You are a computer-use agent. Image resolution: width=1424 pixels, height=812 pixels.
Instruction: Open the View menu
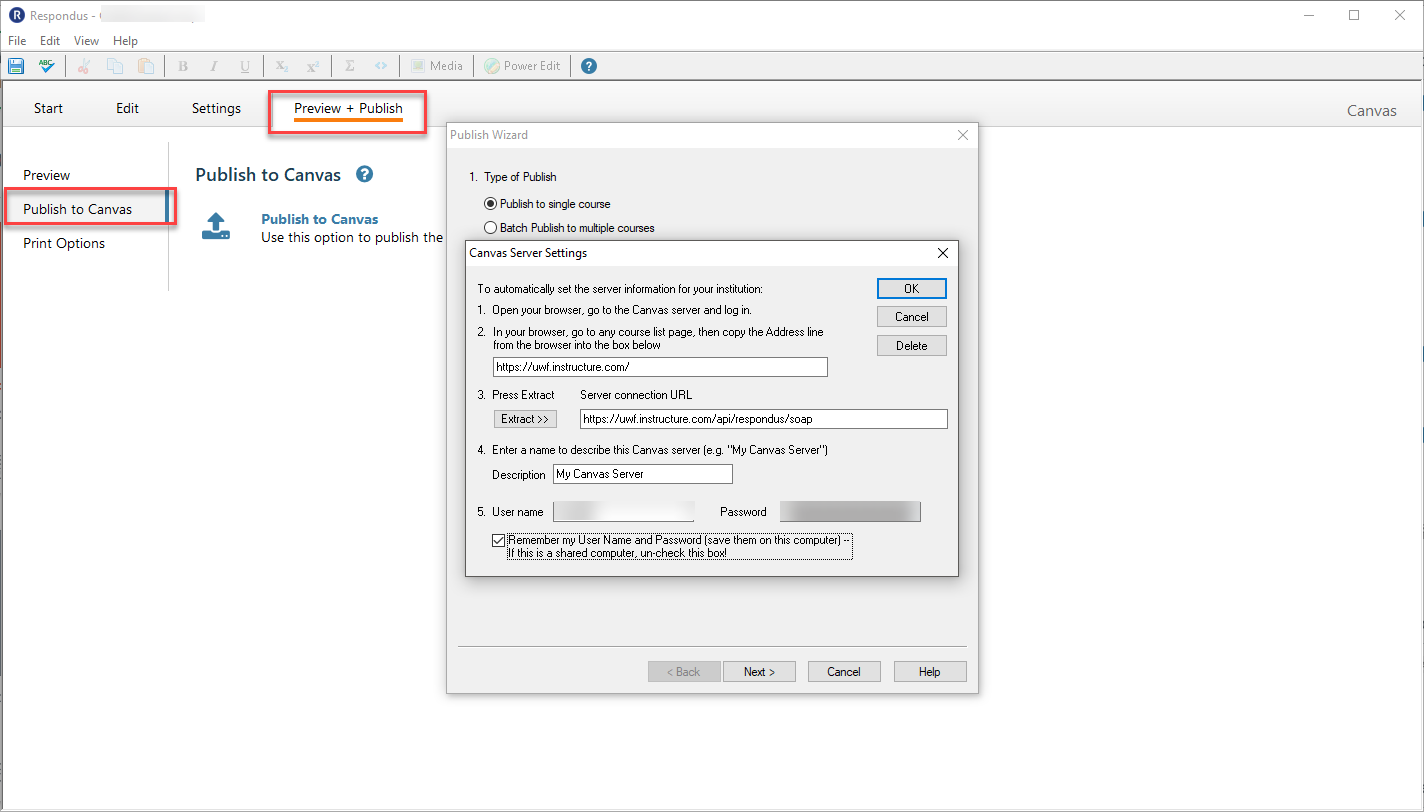86,41
